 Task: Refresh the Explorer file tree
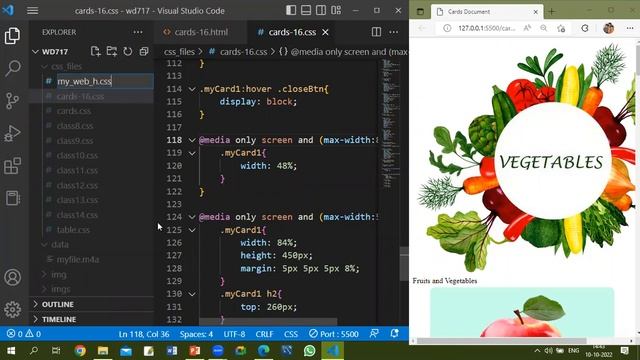tap(128, 51)
